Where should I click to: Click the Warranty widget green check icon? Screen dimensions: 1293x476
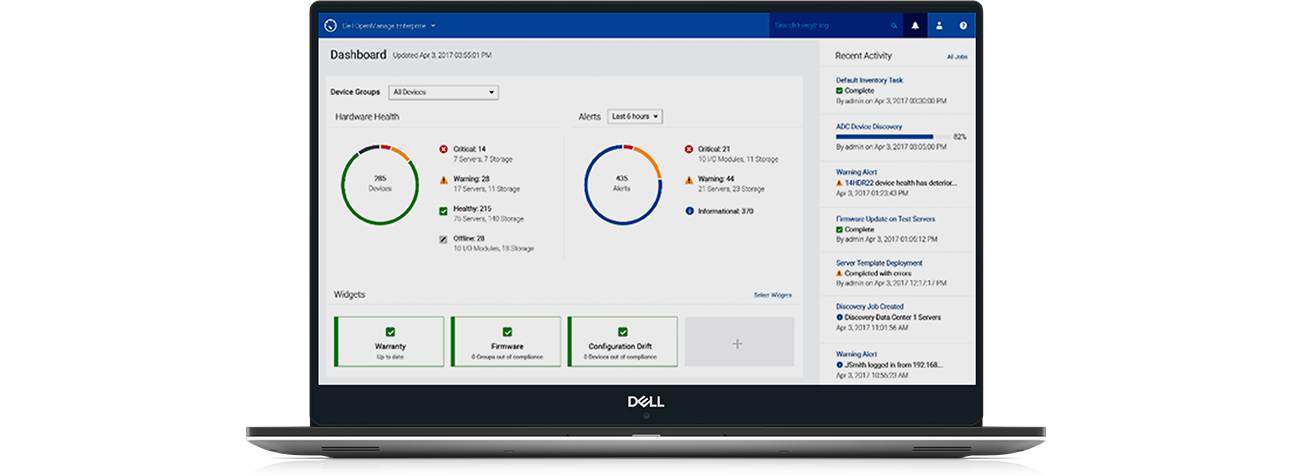click(390, 331)
